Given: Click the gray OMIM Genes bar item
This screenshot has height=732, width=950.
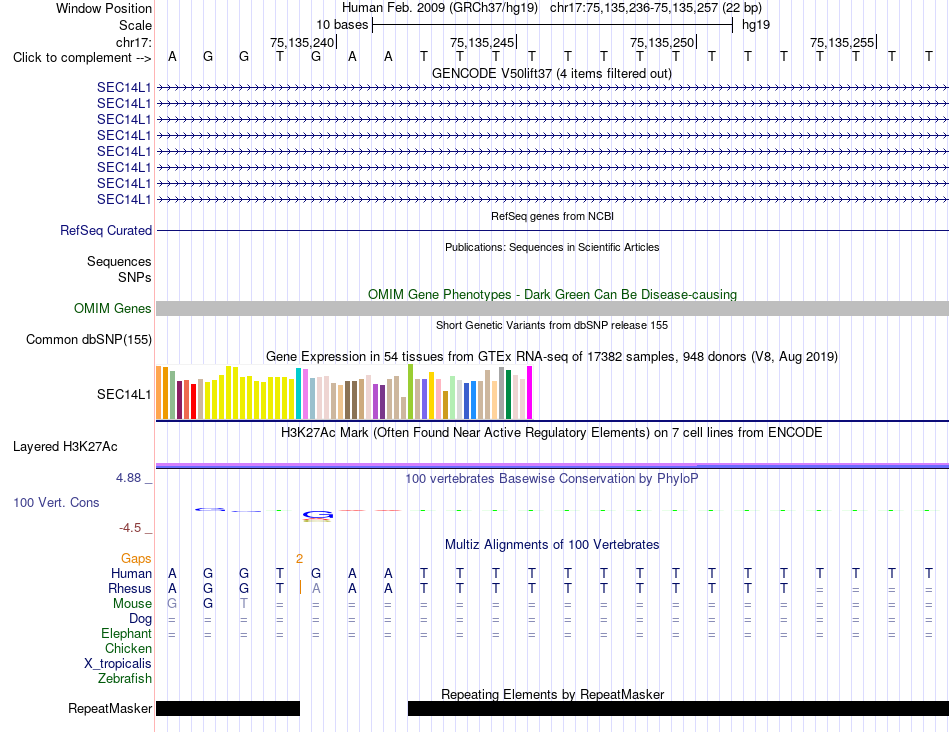Looking at the screenshot, I should click(x=552, y=308).
